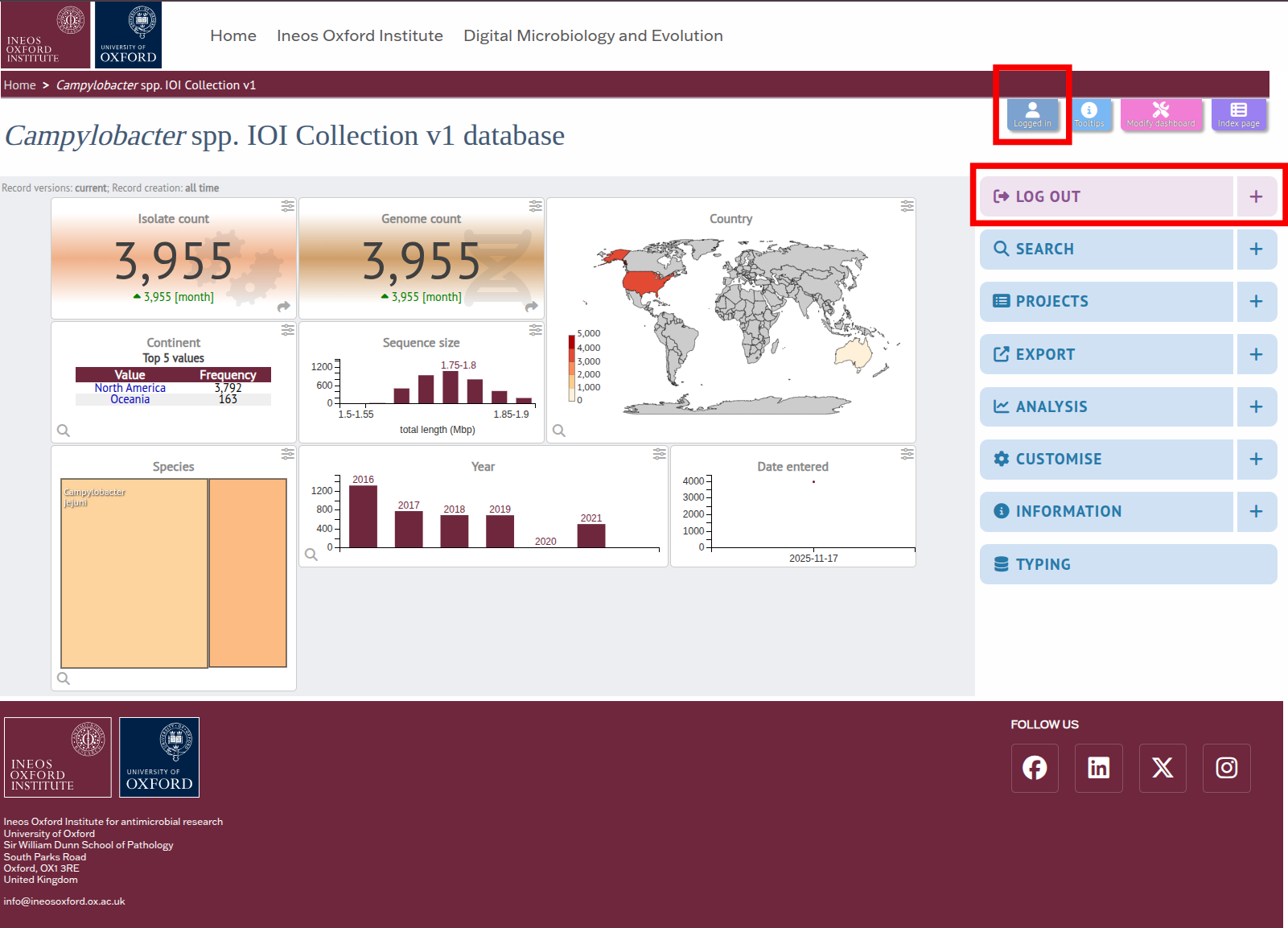The image size is (1288, 928).
Task: Go to Index page icon
Action: tap(1238, 114)
